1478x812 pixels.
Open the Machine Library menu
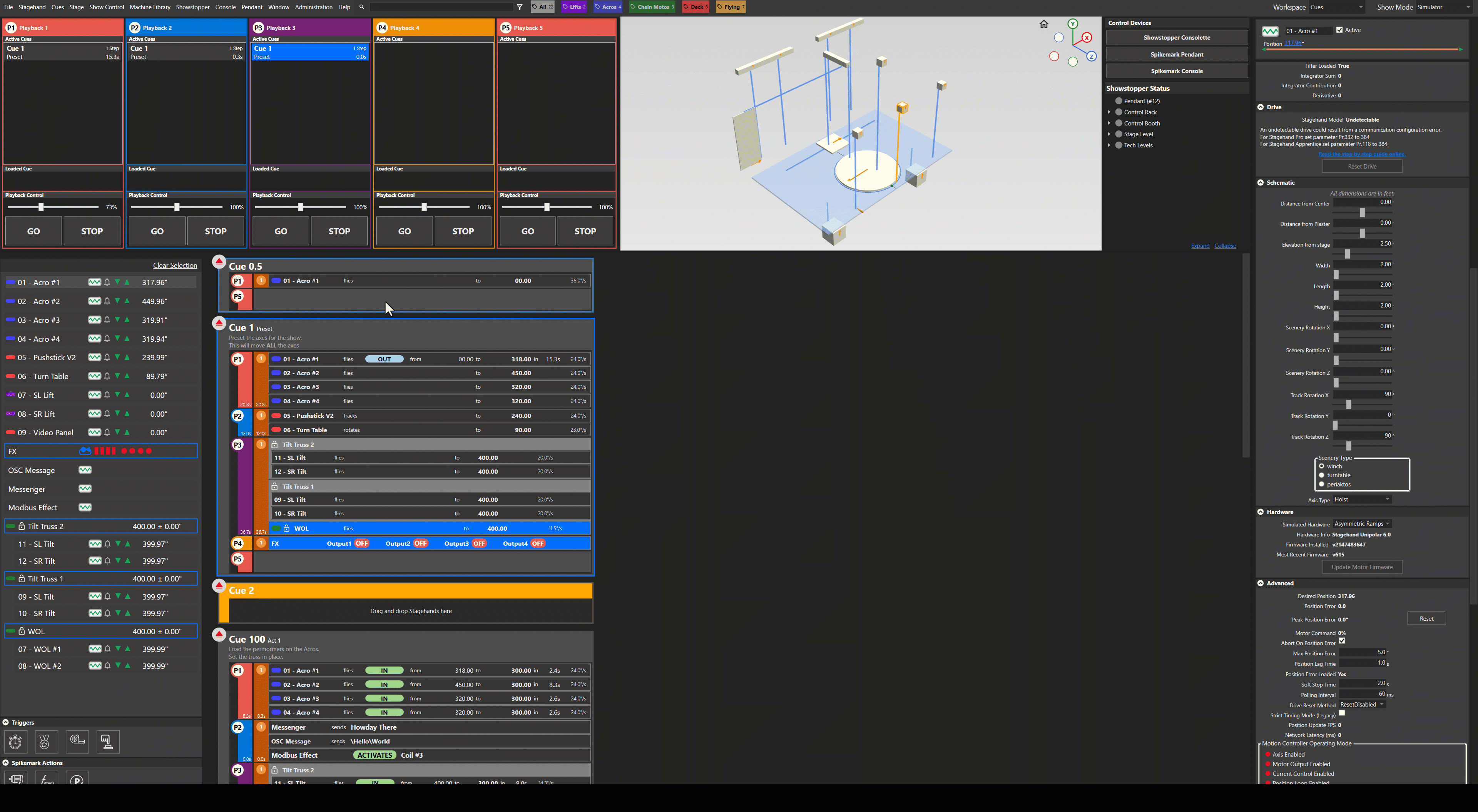(150, 7)
